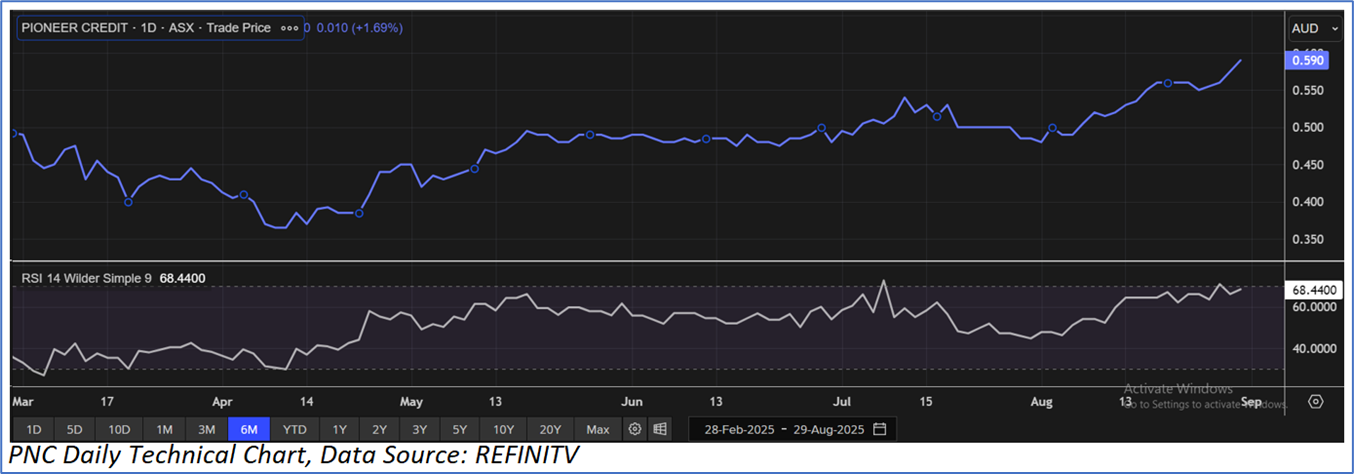Click the highlighted 6M range
The image size is (1354, 474).
(x=249, y=429)
